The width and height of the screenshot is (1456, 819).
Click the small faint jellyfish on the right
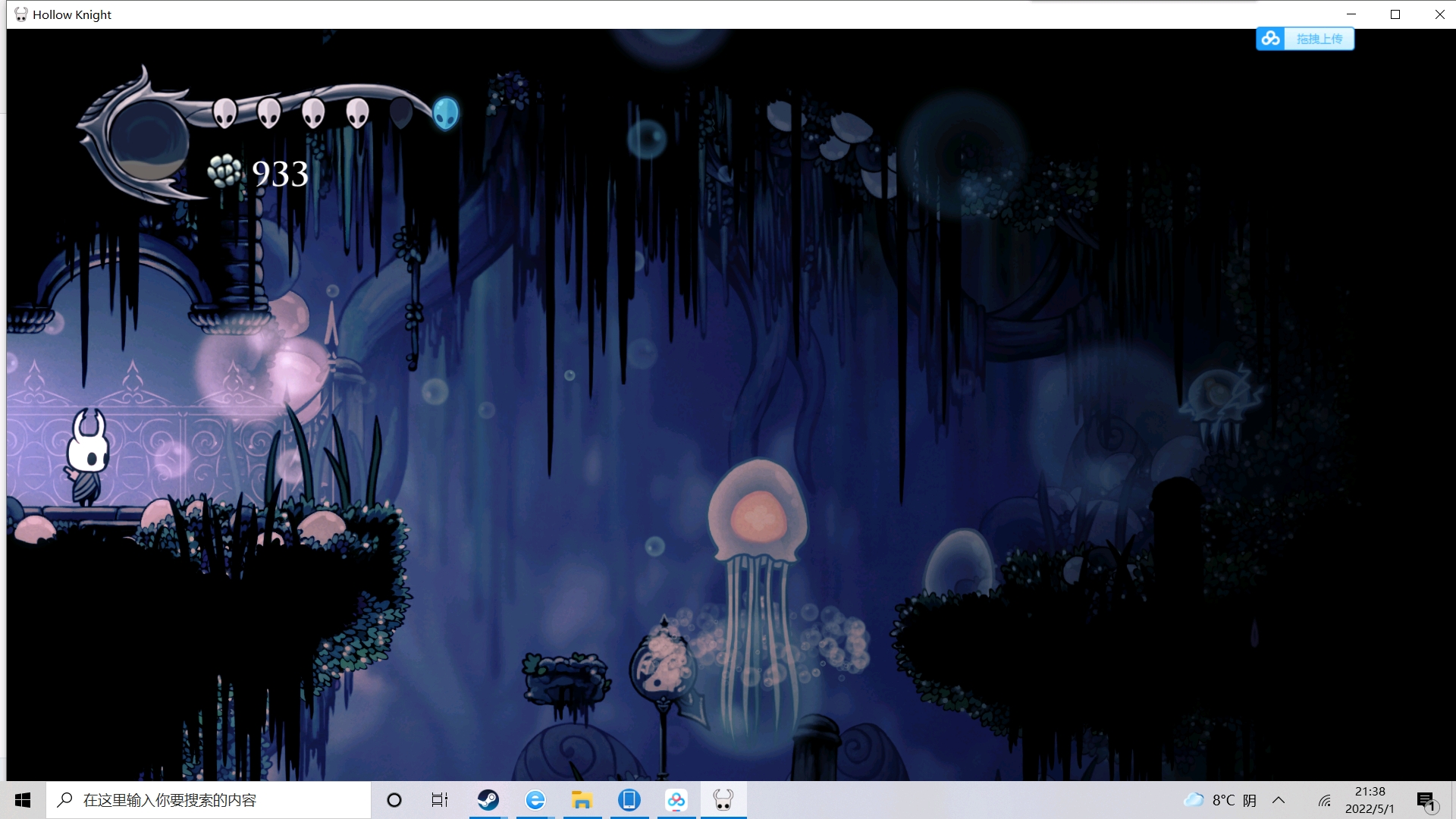pos(1219,406)
